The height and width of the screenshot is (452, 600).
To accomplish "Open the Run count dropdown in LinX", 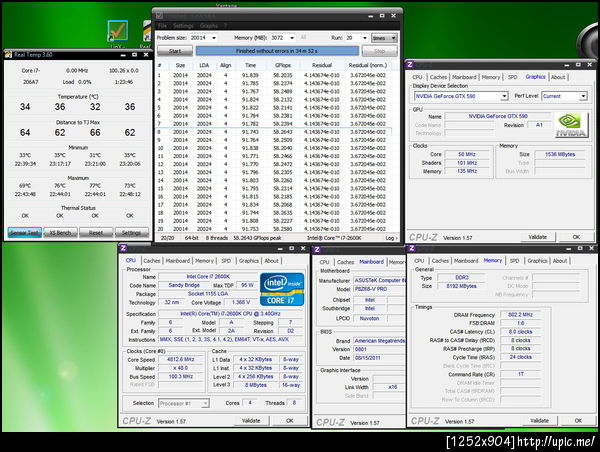I will 364,38.
